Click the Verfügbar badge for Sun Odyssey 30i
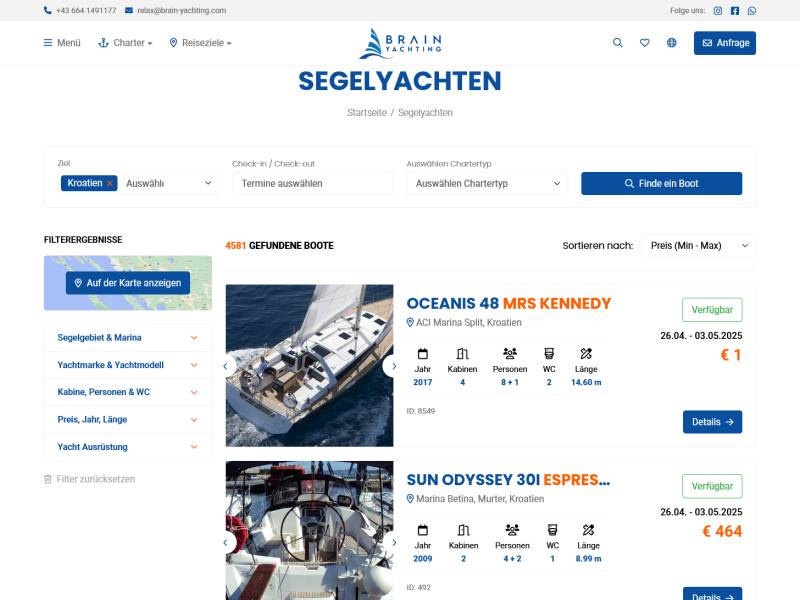The width and height of the screenshot is (800, 600). coord(712,486)
